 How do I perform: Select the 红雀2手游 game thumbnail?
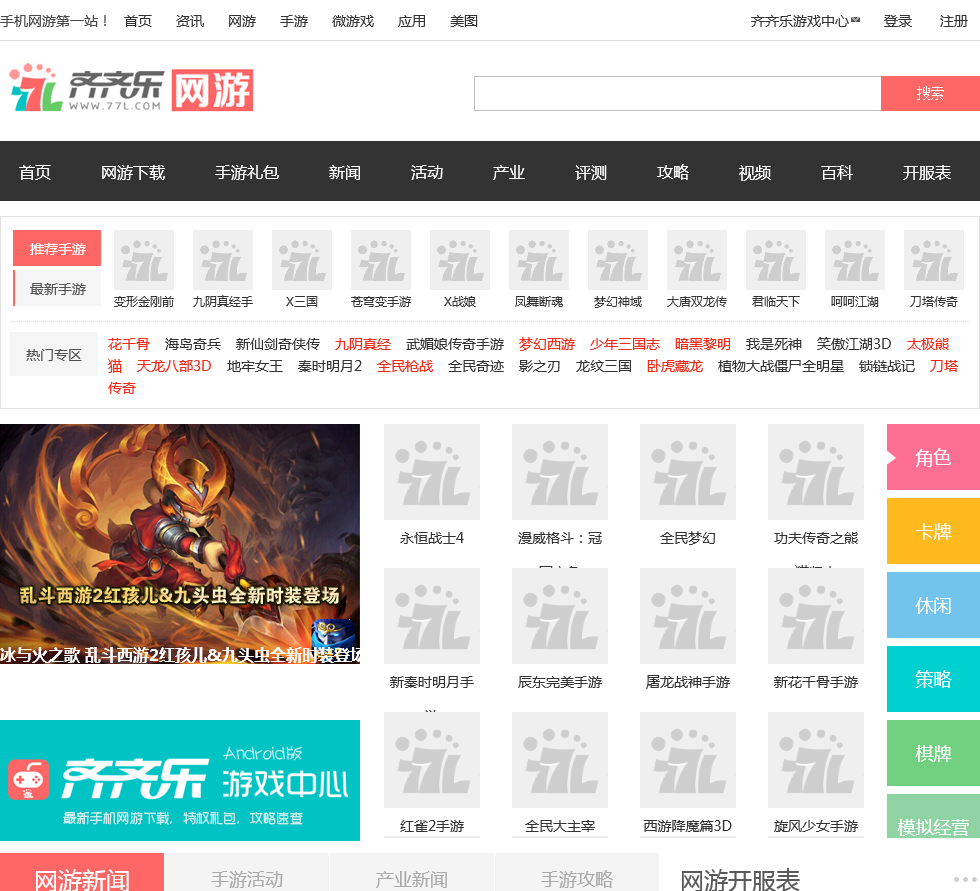click(x=432, y=760)
